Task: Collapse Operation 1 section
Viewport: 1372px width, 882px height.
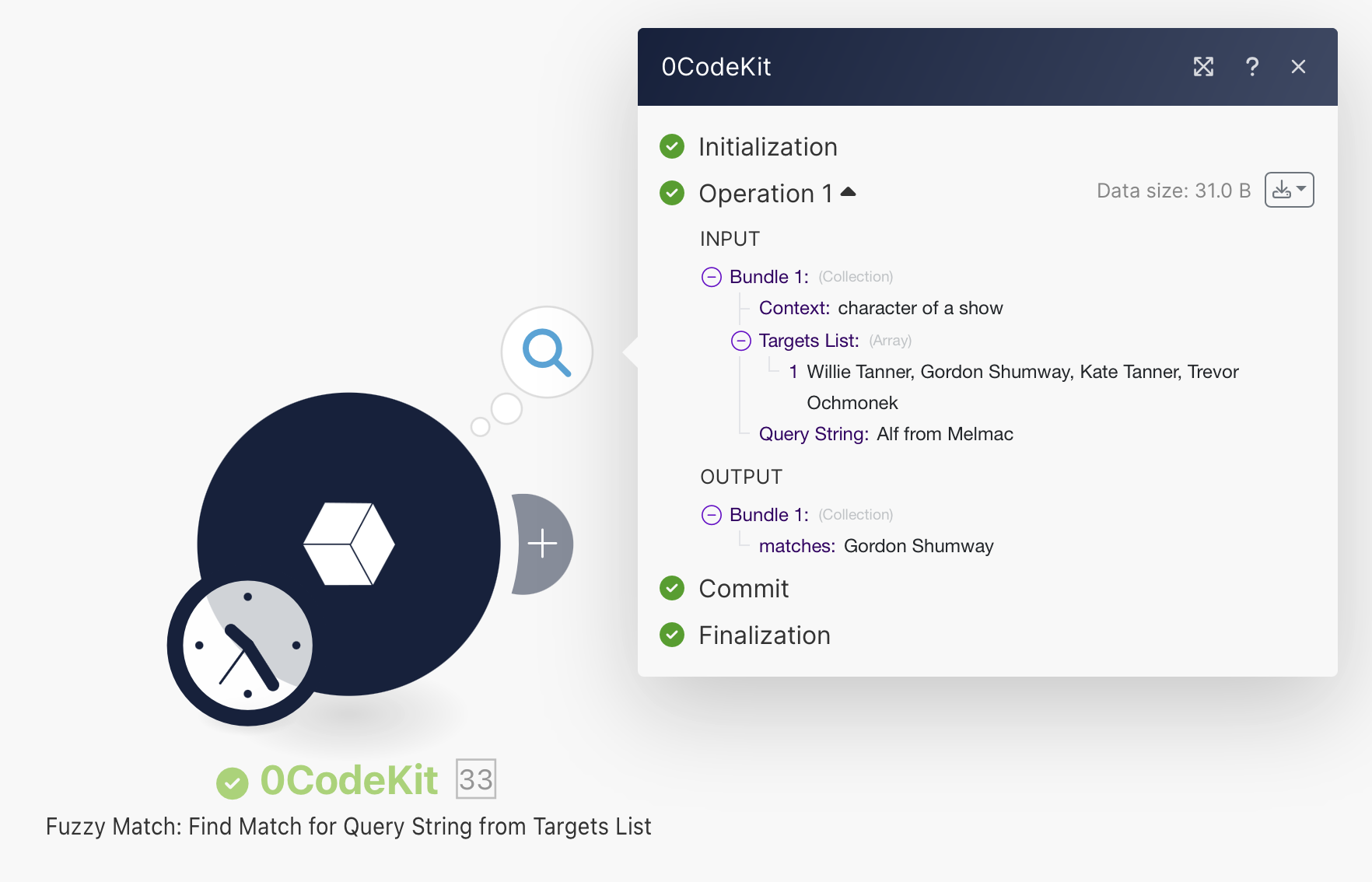Action: pos(849,192)
